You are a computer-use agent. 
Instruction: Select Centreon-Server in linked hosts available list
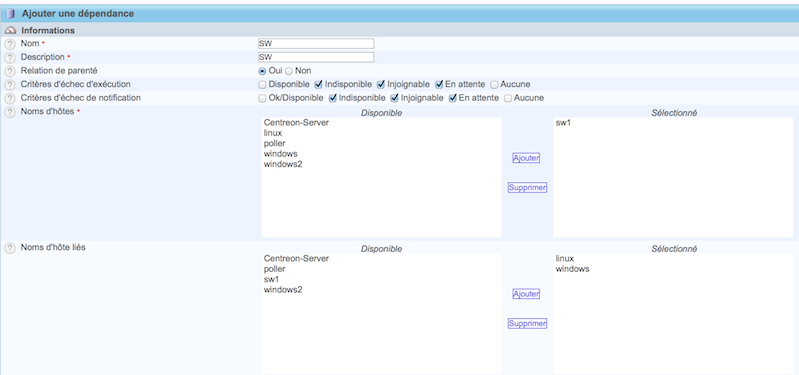click(296, 258)
